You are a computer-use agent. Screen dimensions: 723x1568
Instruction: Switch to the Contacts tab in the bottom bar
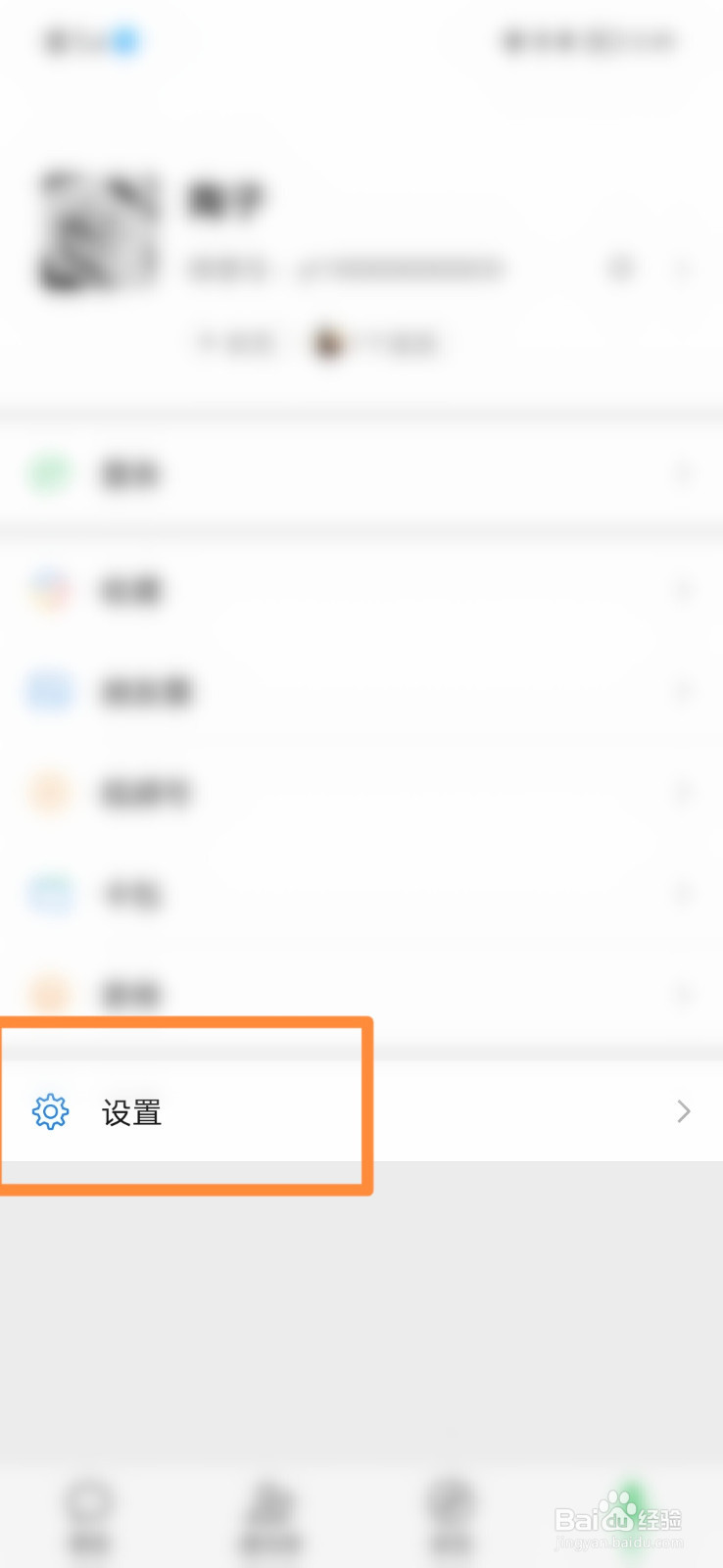(x=271, y=1515)
